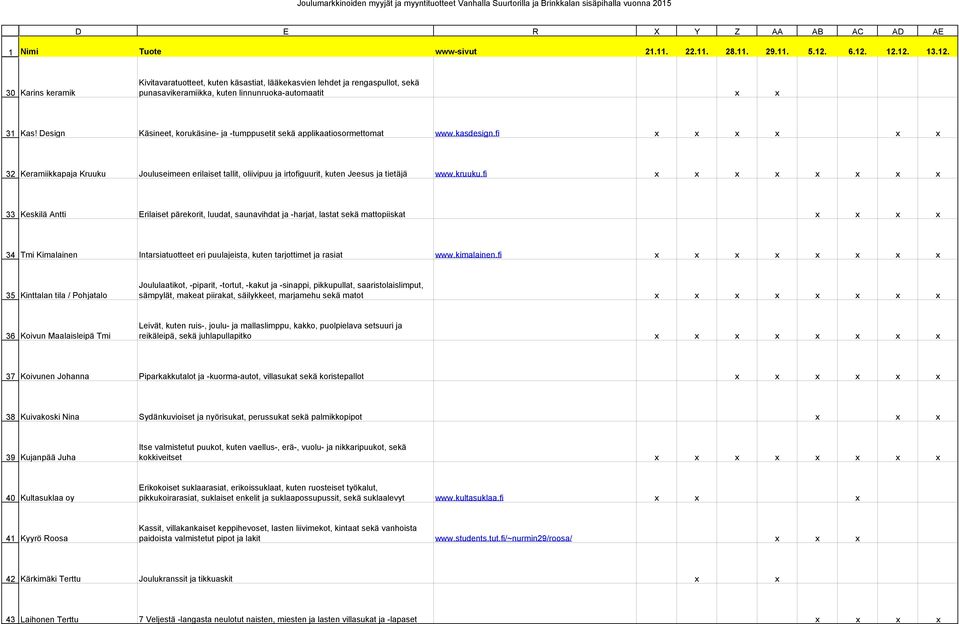The width and height of the screenshot is (959, 624).
Task: Select column AE header
Action: click(938, 31)
